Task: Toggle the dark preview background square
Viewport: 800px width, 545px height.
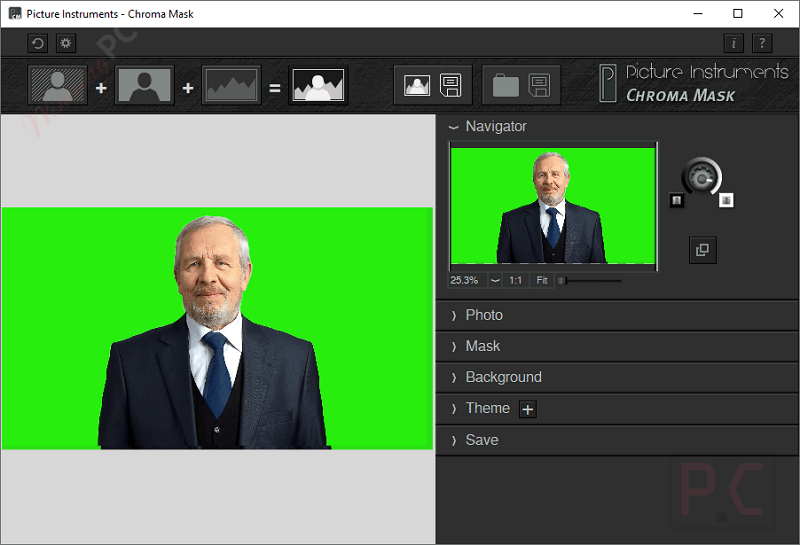Action: coord(677,200)
